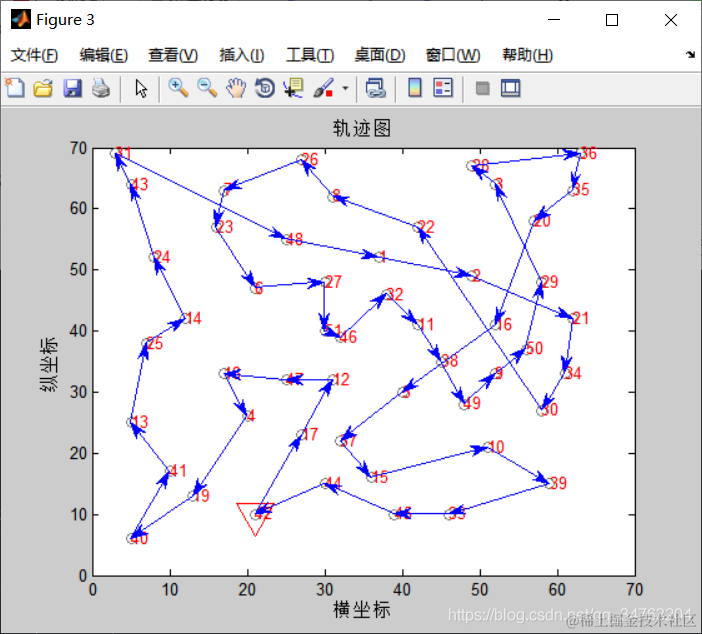Viewport: 702px width, 634px height.
Task: Insert a legend via the toolbar icon
Action: coord(443,88)
